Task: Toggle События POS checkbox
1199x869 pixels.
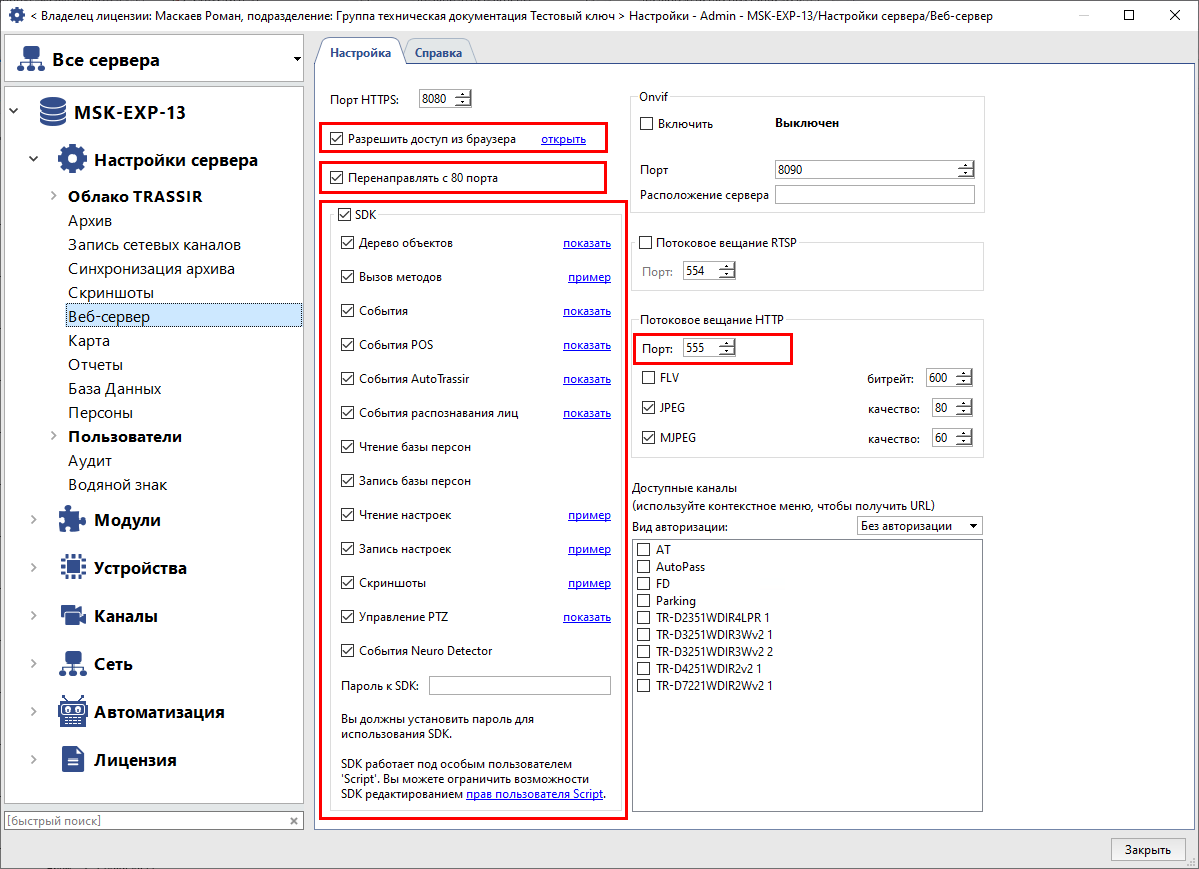Action: pos(347,344)
